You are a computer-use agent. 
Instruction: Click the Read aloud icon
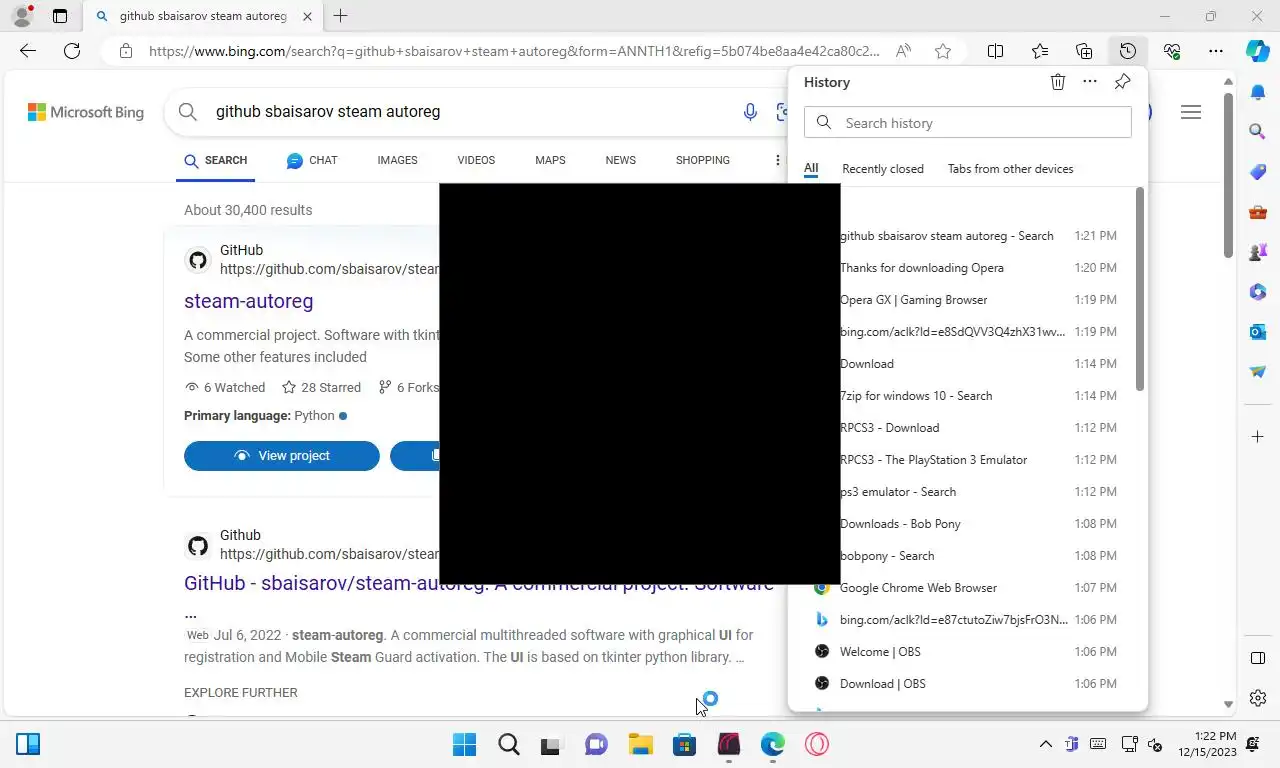pos(903,51)
